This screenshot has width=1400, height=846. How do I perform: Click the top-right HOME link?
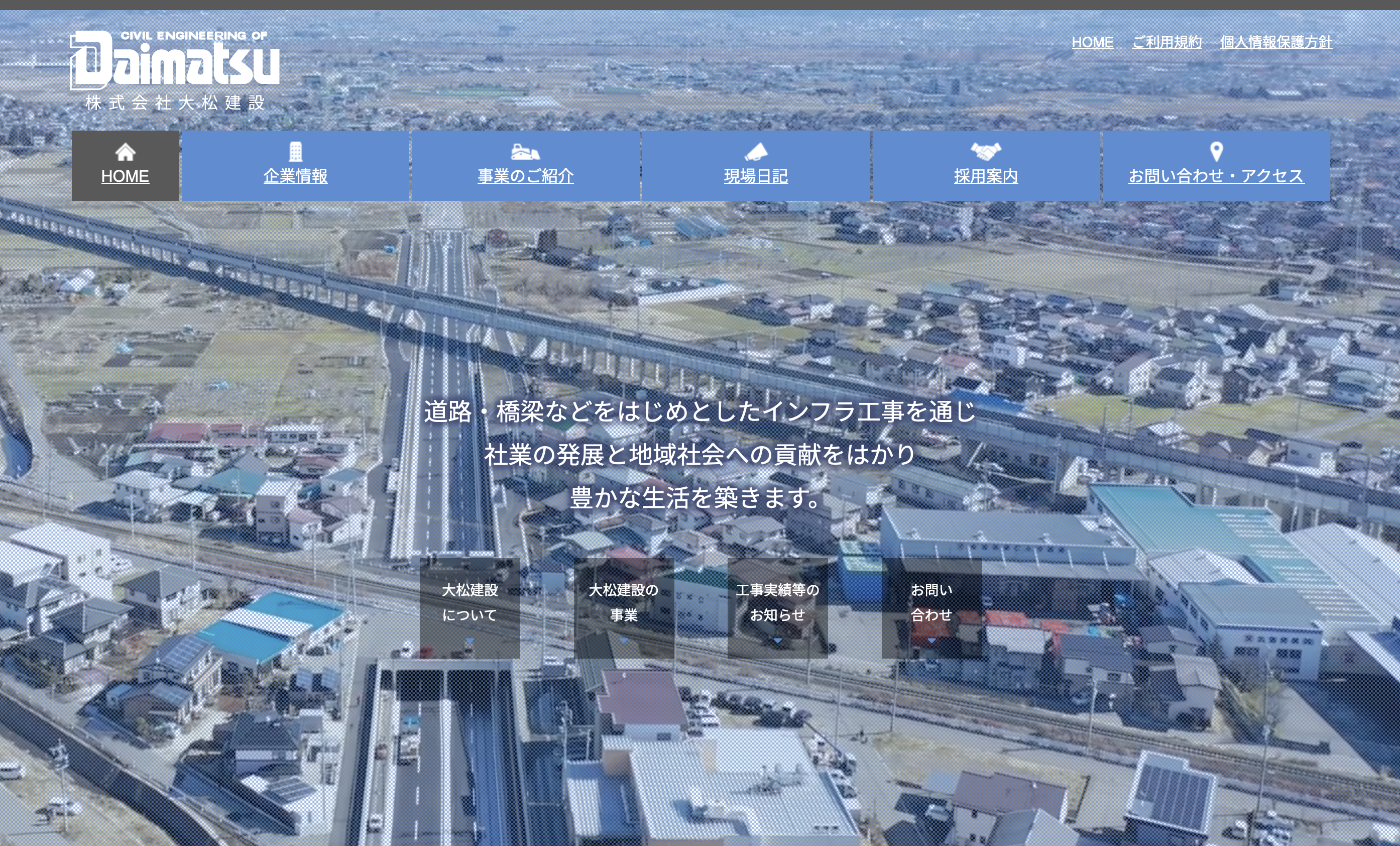pos(1092,42)
